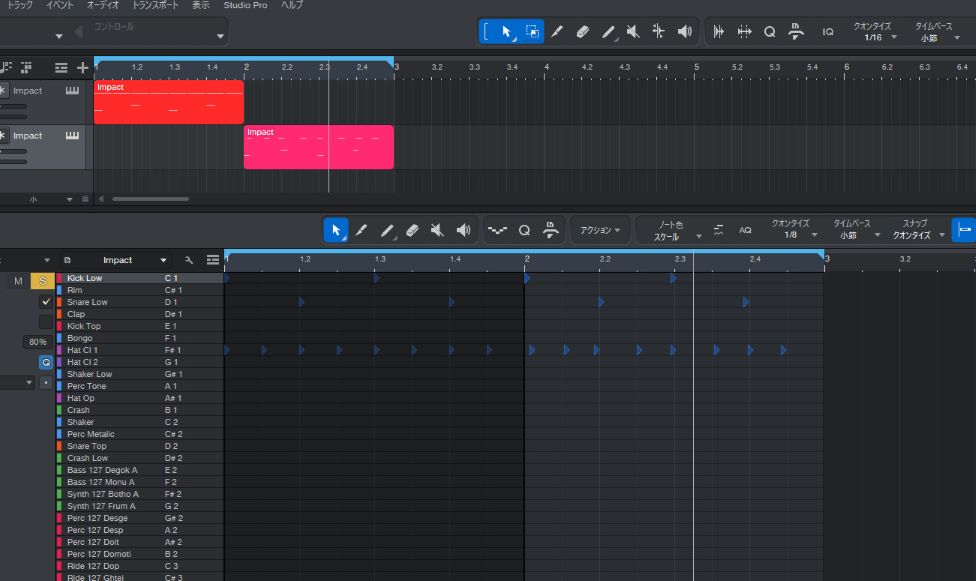This screenshot has width=976, height=581.
Task: Pick the Split tool in the top toolbar
Action: [658, 32]
